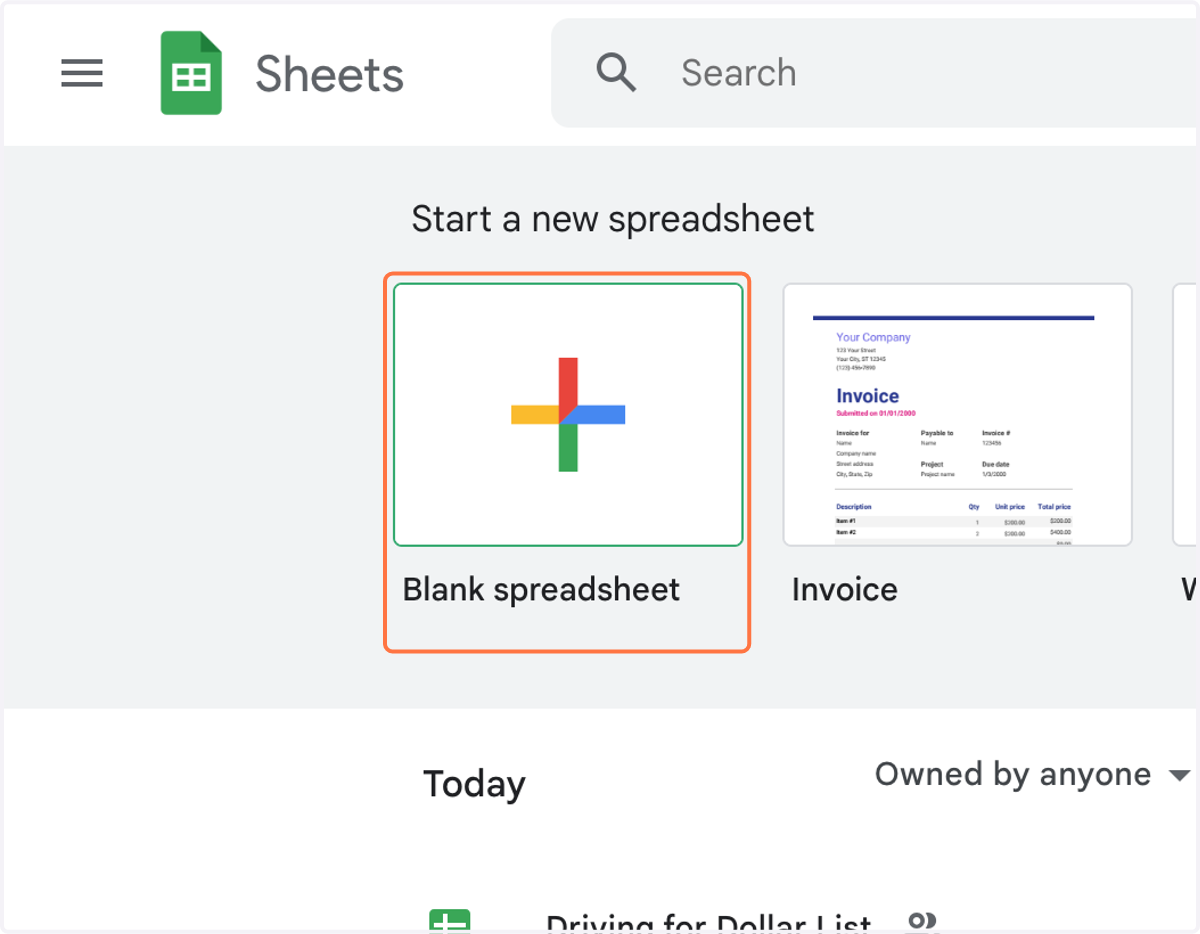The width and height of the screenshot is (1200, 934).
Task: Click the search magnifier icon
Action: [x=616, y=73]
